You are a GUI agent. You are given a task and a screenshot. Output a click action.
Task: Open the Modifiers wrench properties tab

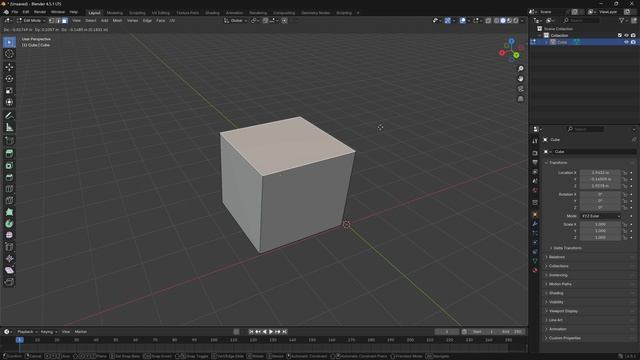[x=535, y=224]
